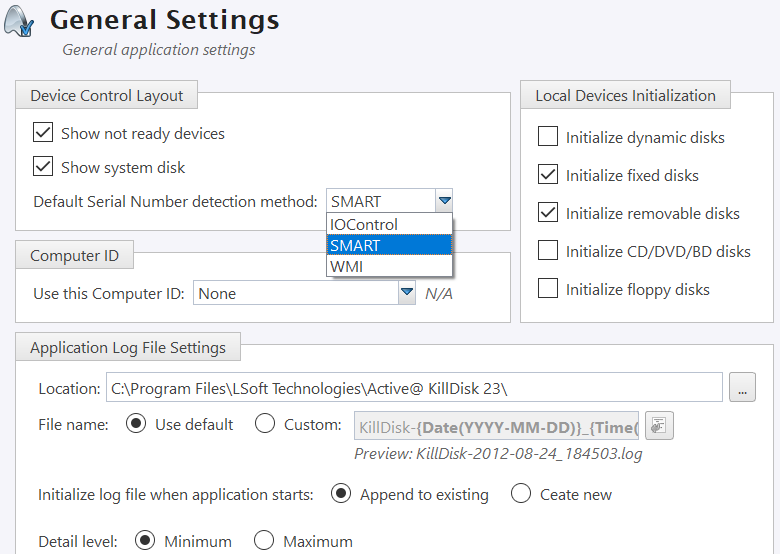Enable Initialize dynamic disks
This screenshot has width=780, height=554.
[x=548, y=137]
